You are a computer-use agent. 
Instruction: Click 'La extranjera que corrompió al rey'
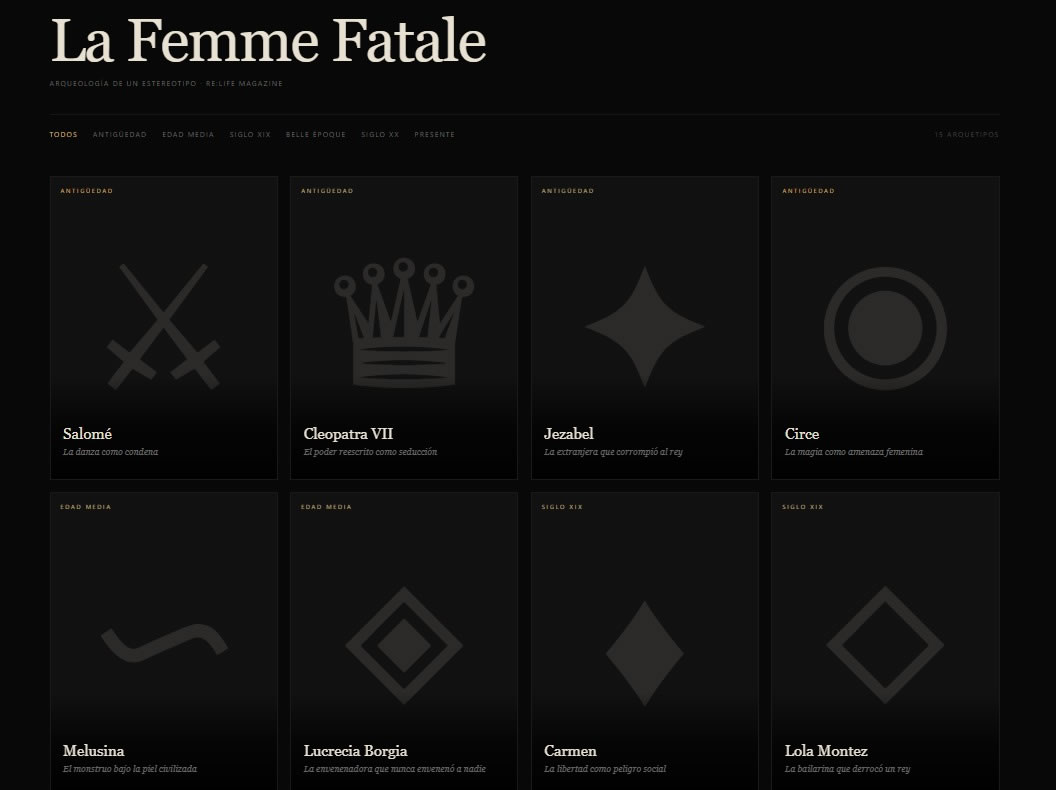(614, 452)
